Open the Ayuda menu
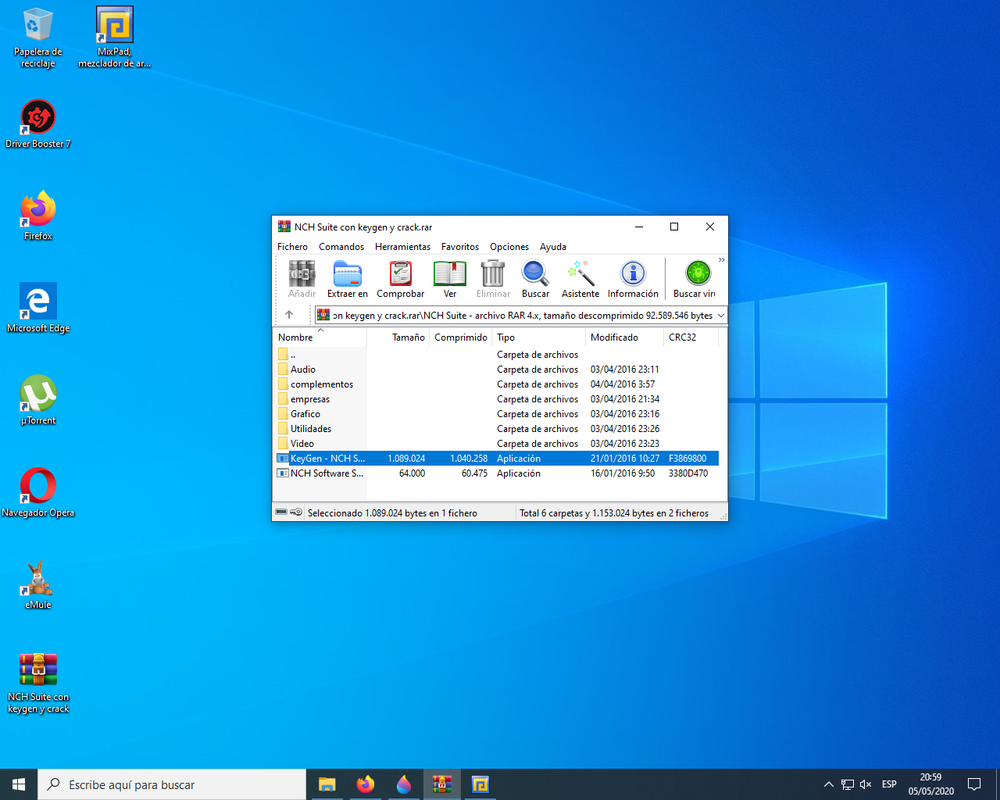The height and width of the screenshot is (800, 1000). pyautogui.click(x=553, y=247)
